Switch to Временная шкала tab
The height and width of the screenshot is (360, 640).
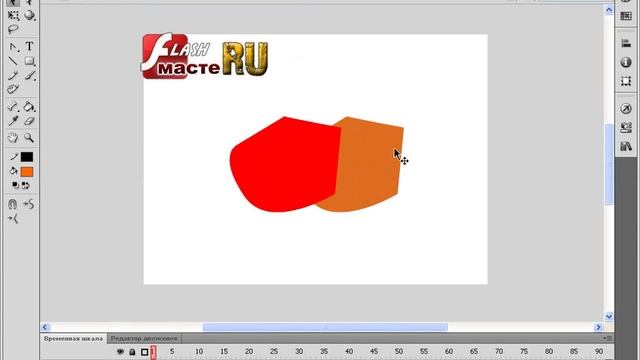[73, 339]
